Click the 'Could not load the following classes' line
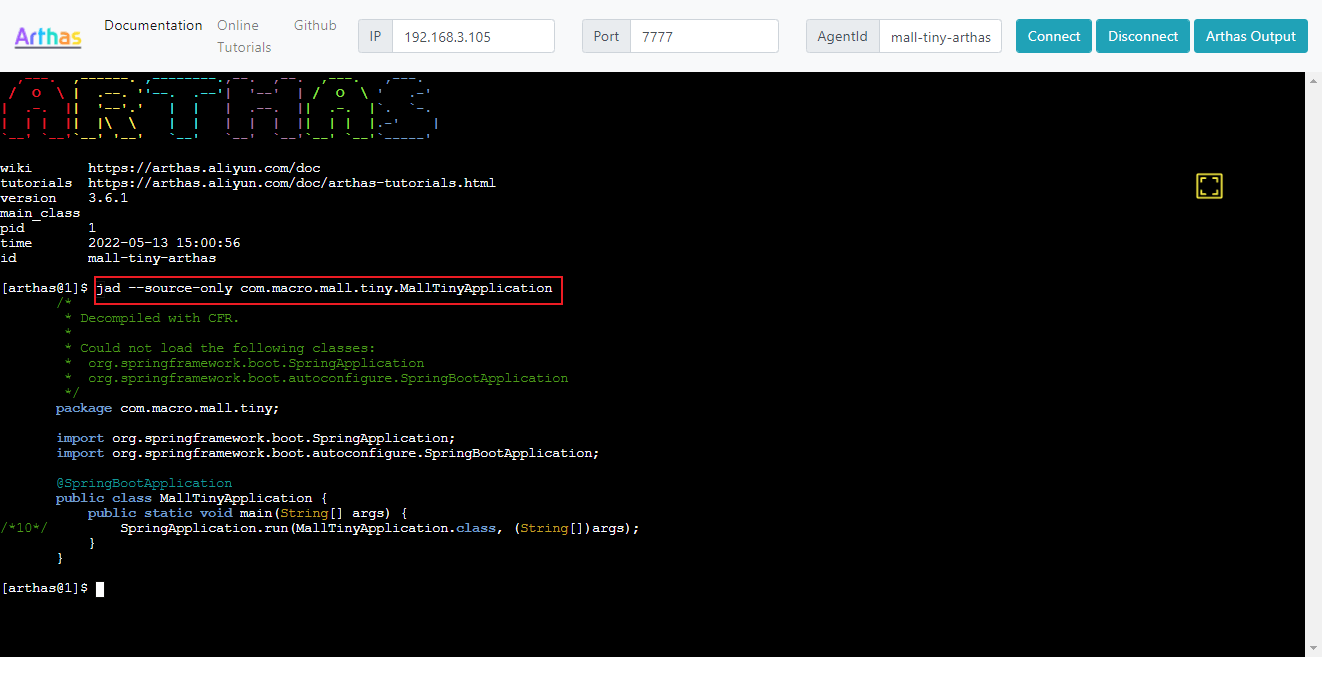Image resolution: width=1322 pixels, height=683 pixels. [220, 348]
